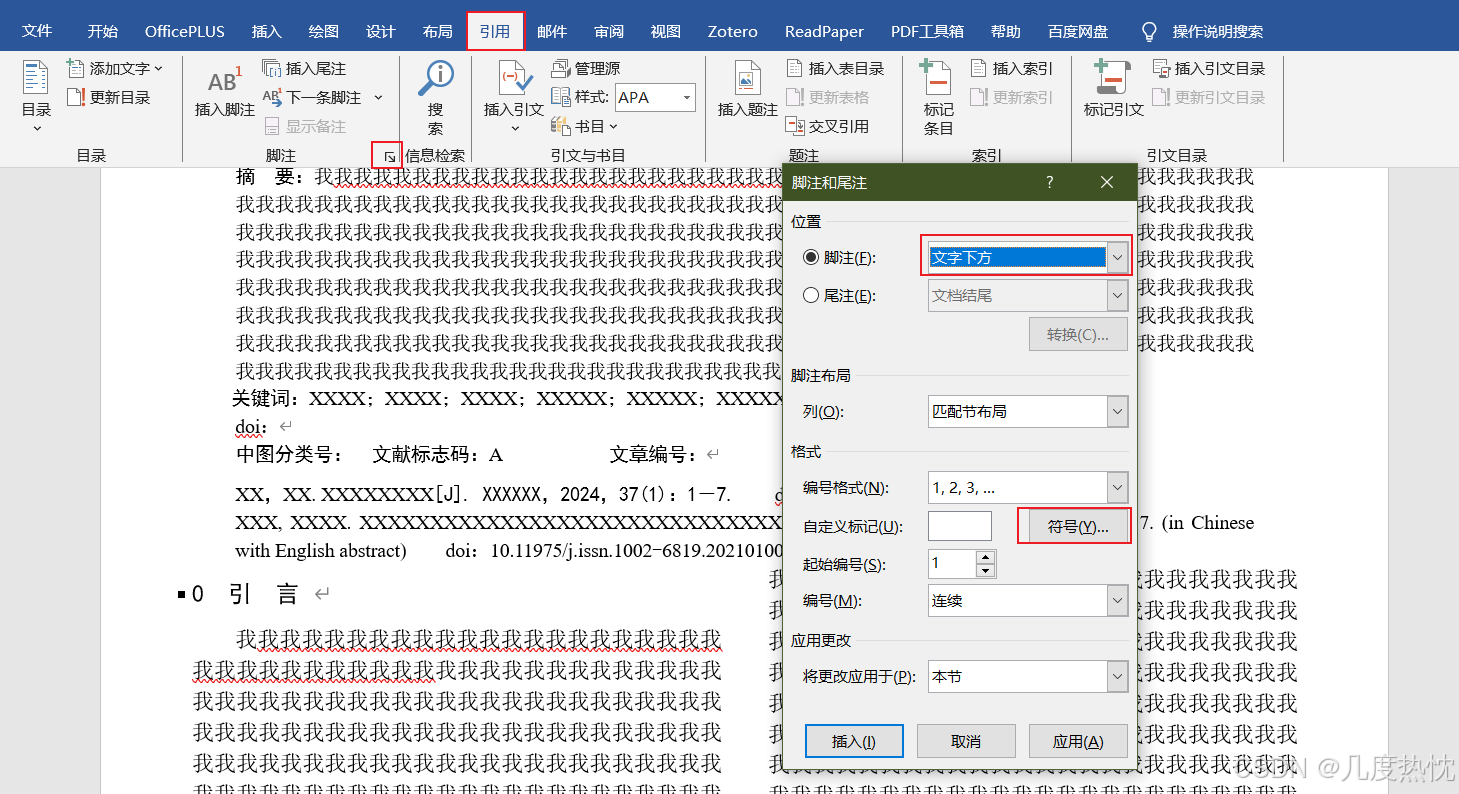Click the 自定义标记(U) input field
This screenshot has width=1459, height=794.
[x=960, y=526]
